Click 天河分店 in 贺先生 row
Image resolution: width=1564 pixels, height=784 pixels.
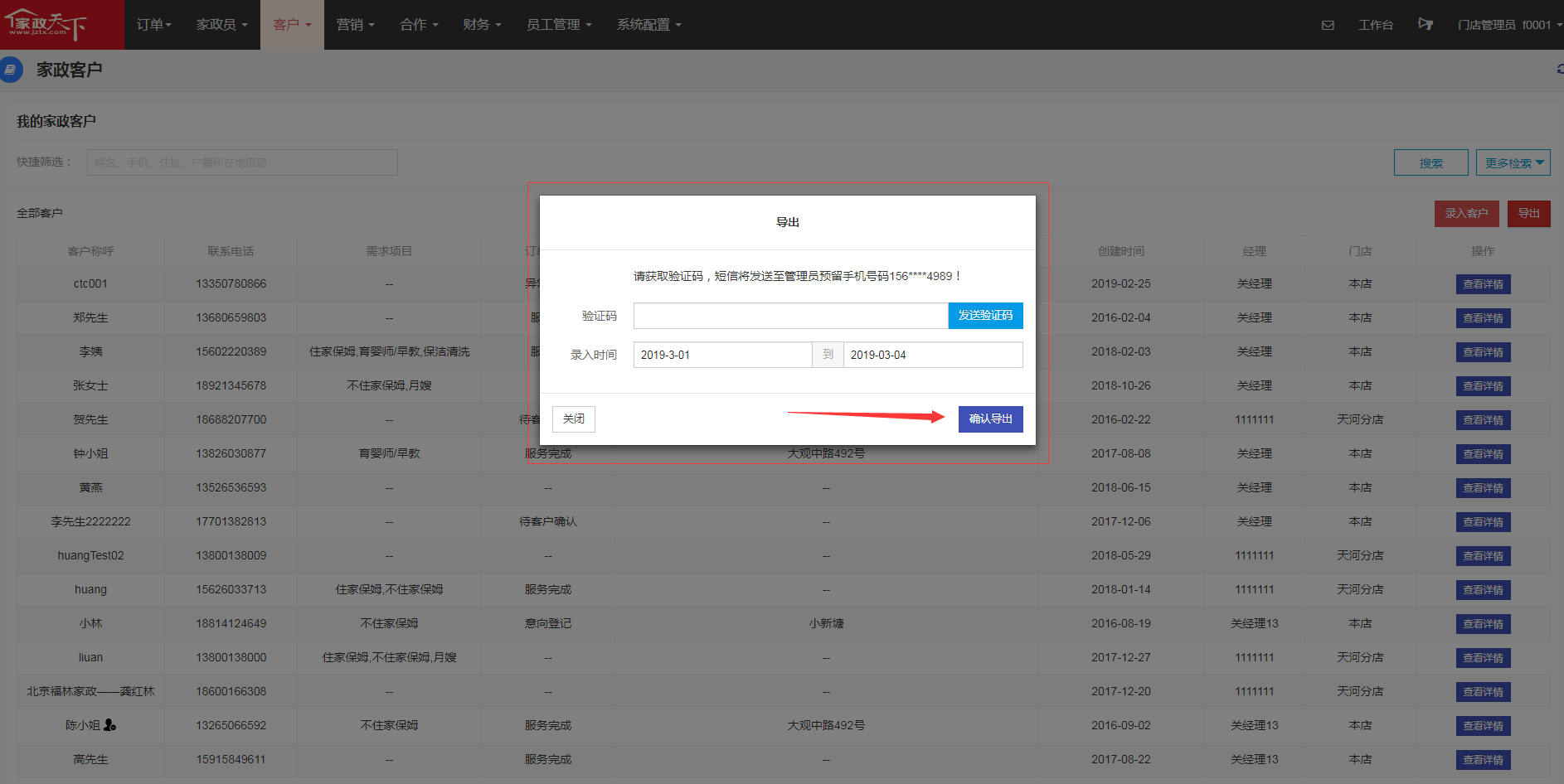(1360, 419)
